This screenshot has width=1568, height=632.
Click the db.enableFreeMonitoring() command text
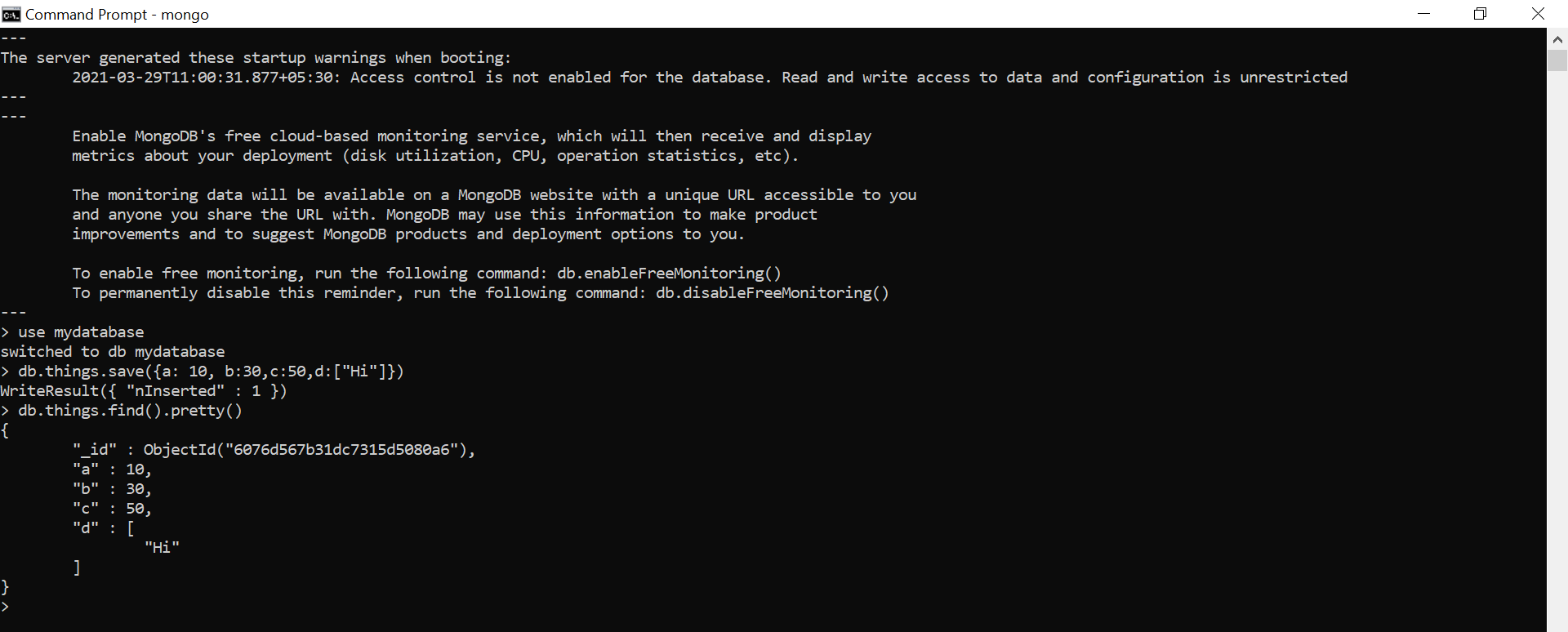tap(669, 274)
